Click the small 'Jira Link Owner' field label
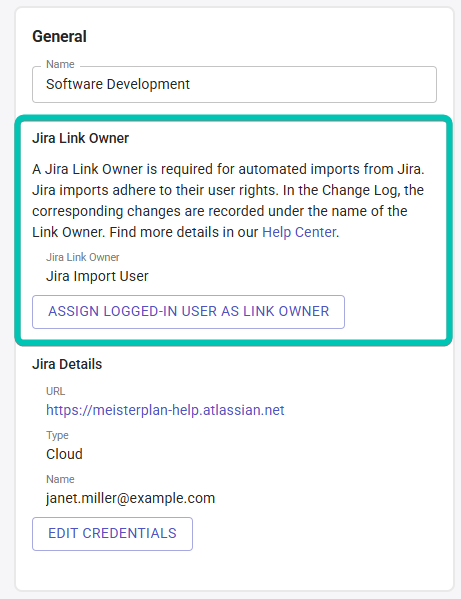 pyautogui.click(x=82, y=257)
